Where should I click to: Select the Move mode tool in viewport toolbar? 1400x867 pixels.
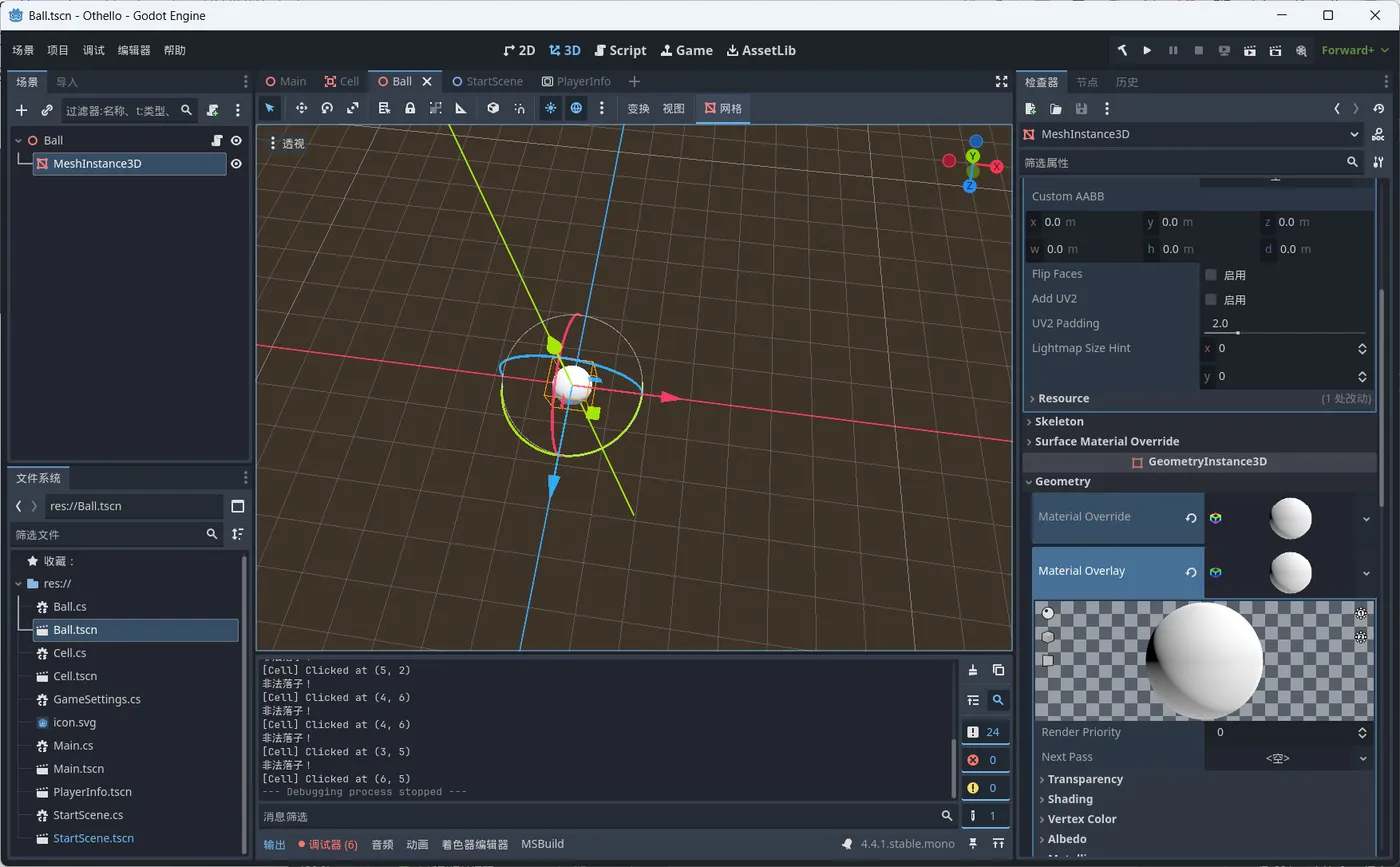pos(301,108)
